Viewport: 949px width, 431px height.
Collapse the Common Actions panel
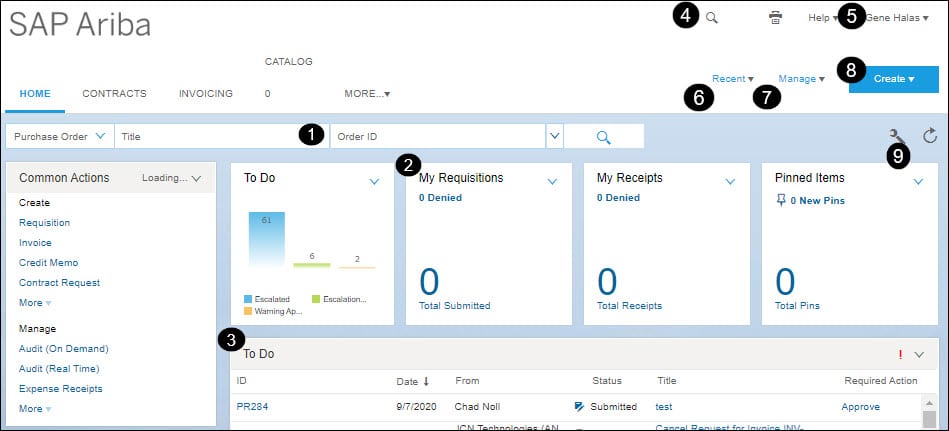pyautogui.click(x=196, y=178)
